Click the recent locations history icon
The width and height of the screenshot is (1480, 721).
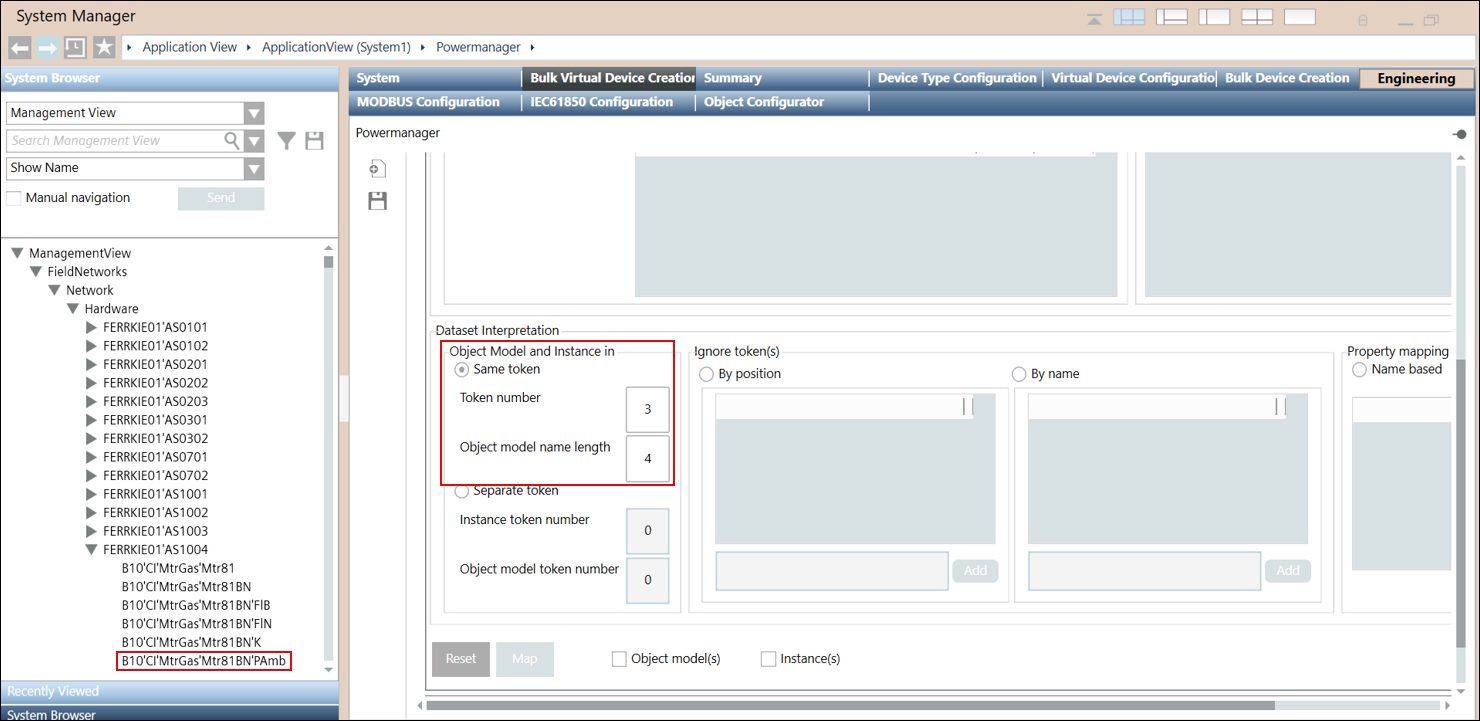click(x=76, y=46)
